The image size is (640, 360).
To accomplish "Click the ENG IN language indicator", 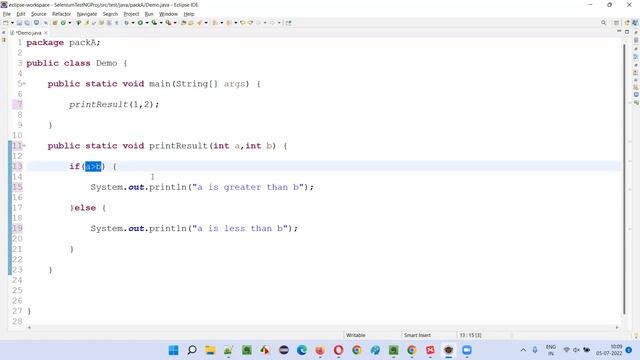I will [x=551, y=350].
